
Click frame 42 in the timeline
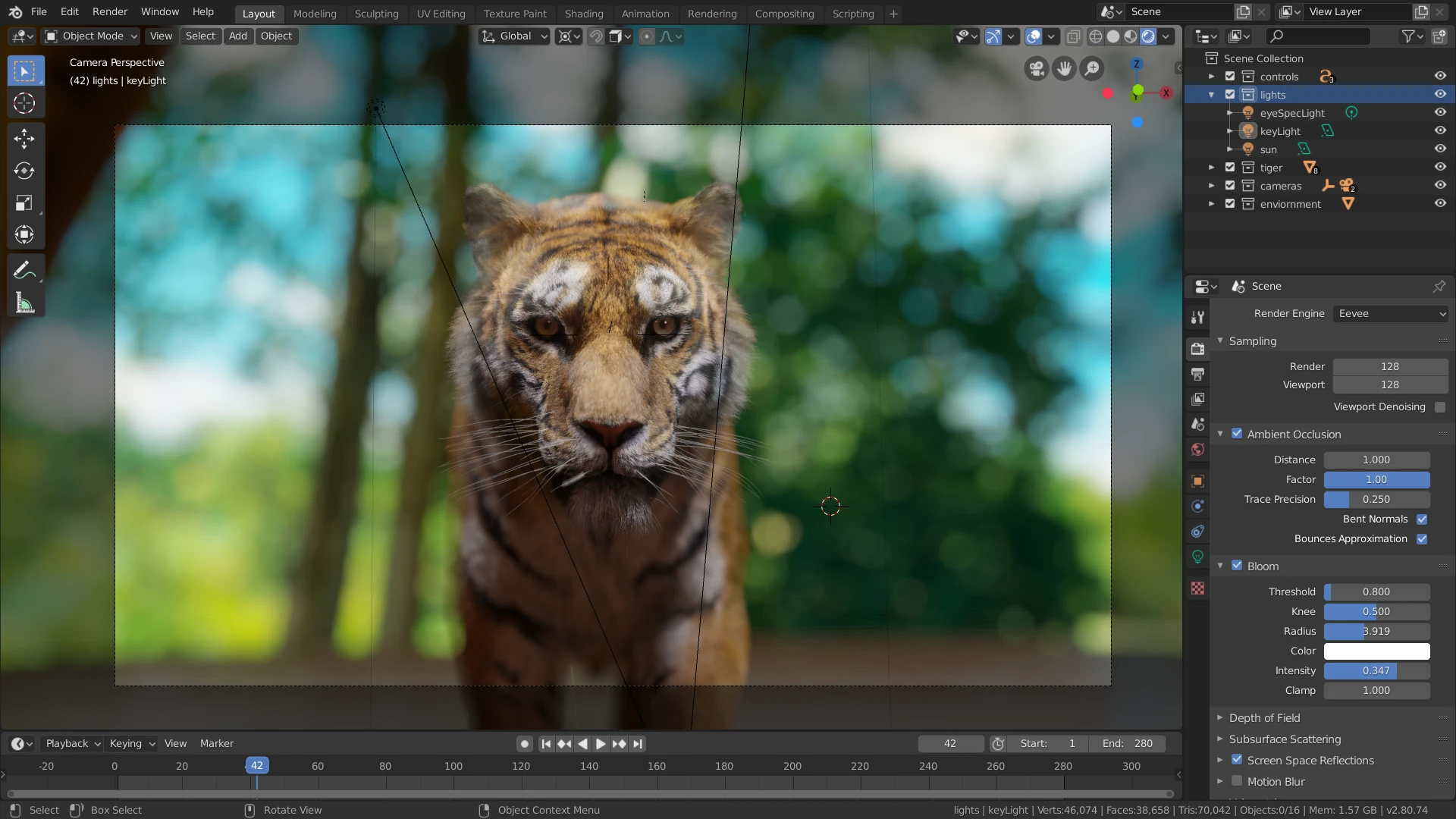pos(257,765)
